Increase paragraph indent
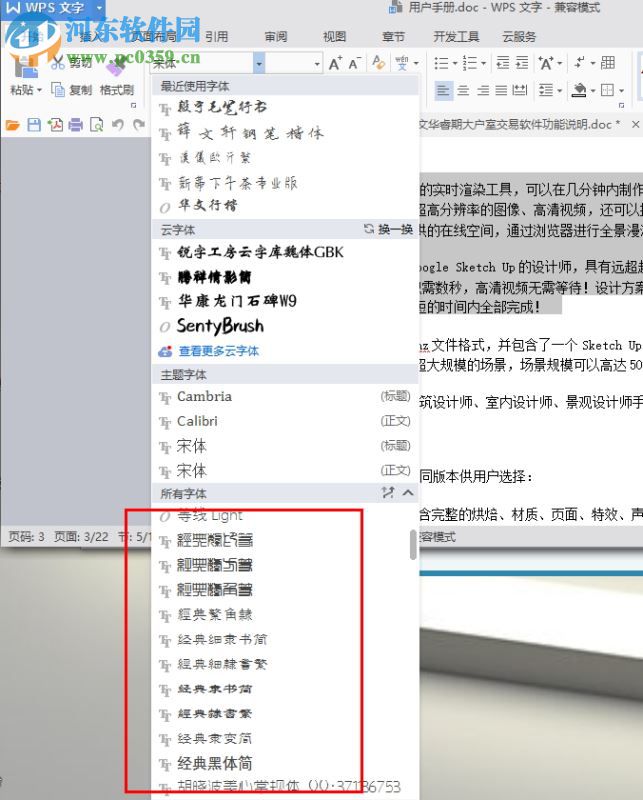Screen dimensions: 643x800 coord(522,63)
